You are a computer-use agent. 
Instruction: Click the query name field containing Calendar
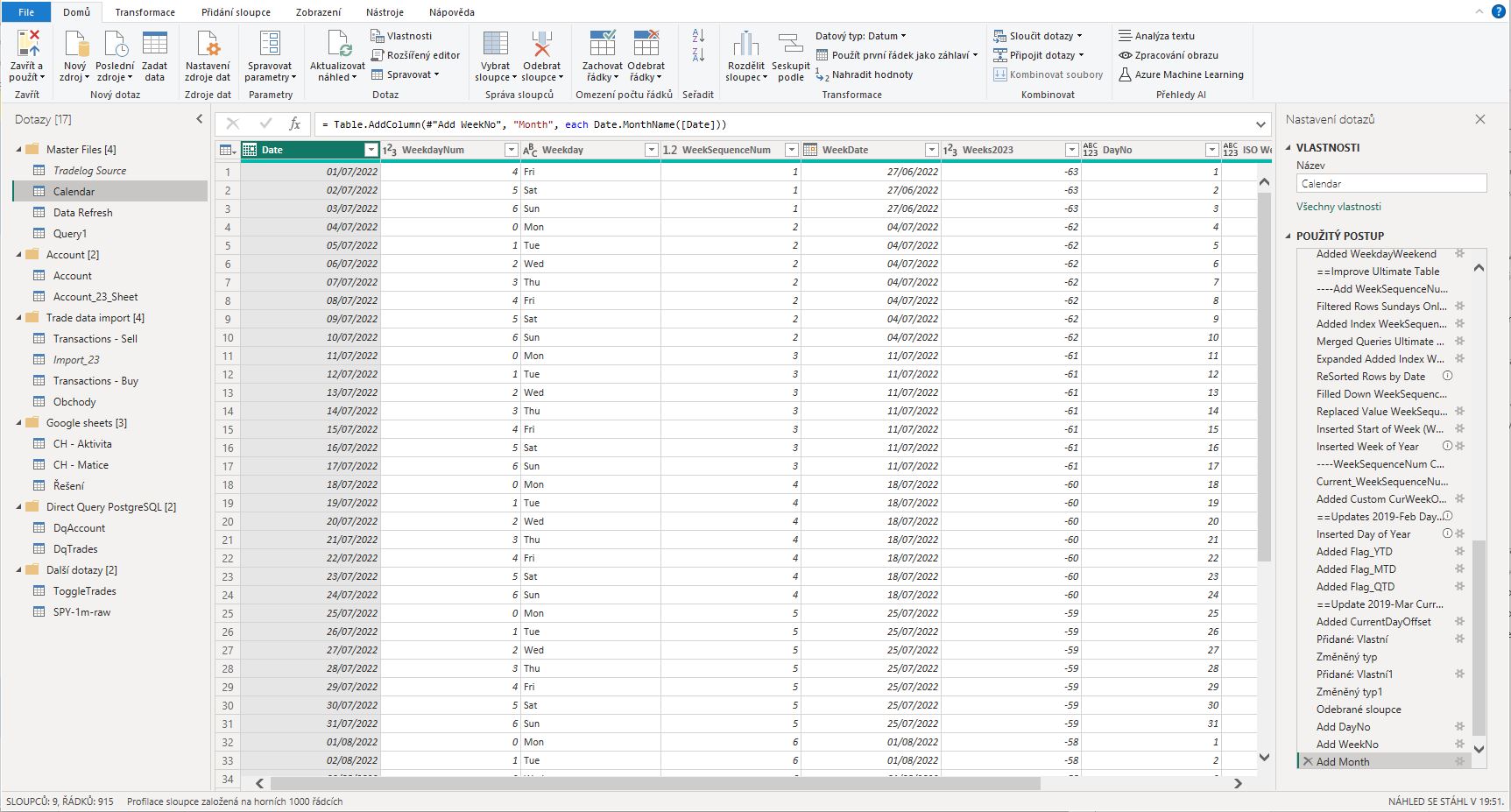click(x=1391, y=184)
